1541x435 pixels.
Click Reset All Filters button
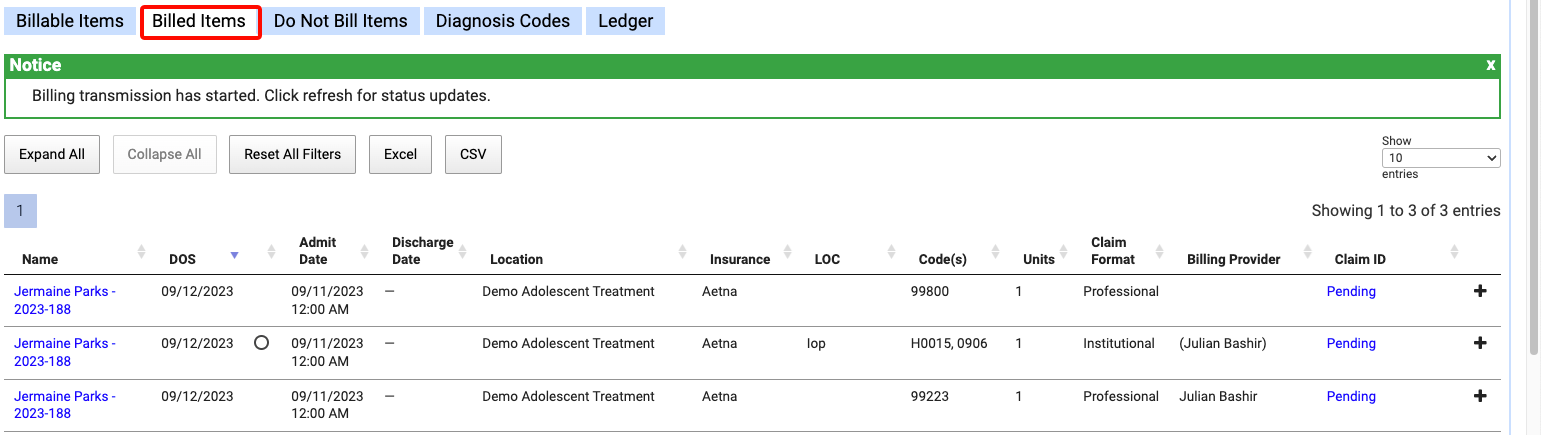click(292, 154)
